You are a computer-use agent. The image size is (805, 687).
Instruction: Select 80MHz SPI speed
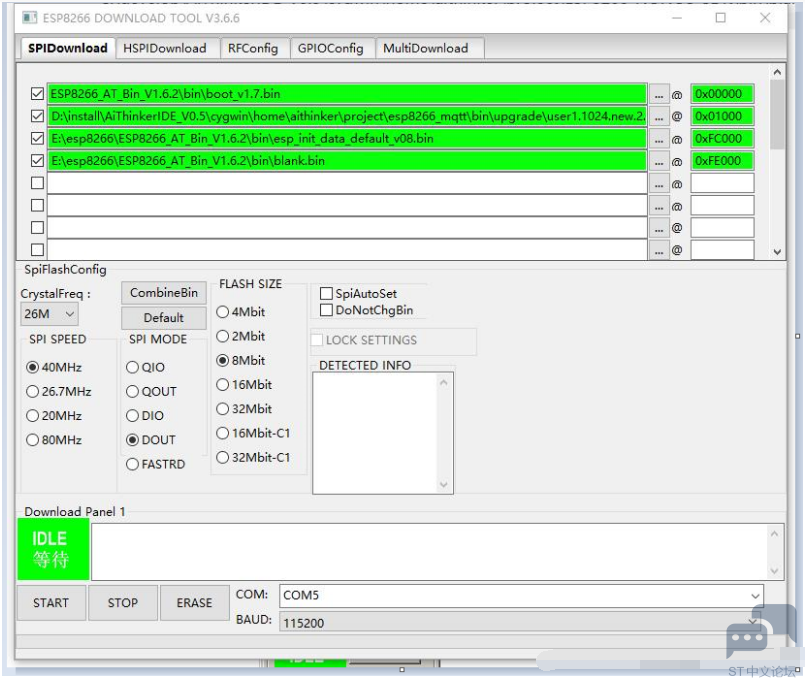click(x=32, y=440)
